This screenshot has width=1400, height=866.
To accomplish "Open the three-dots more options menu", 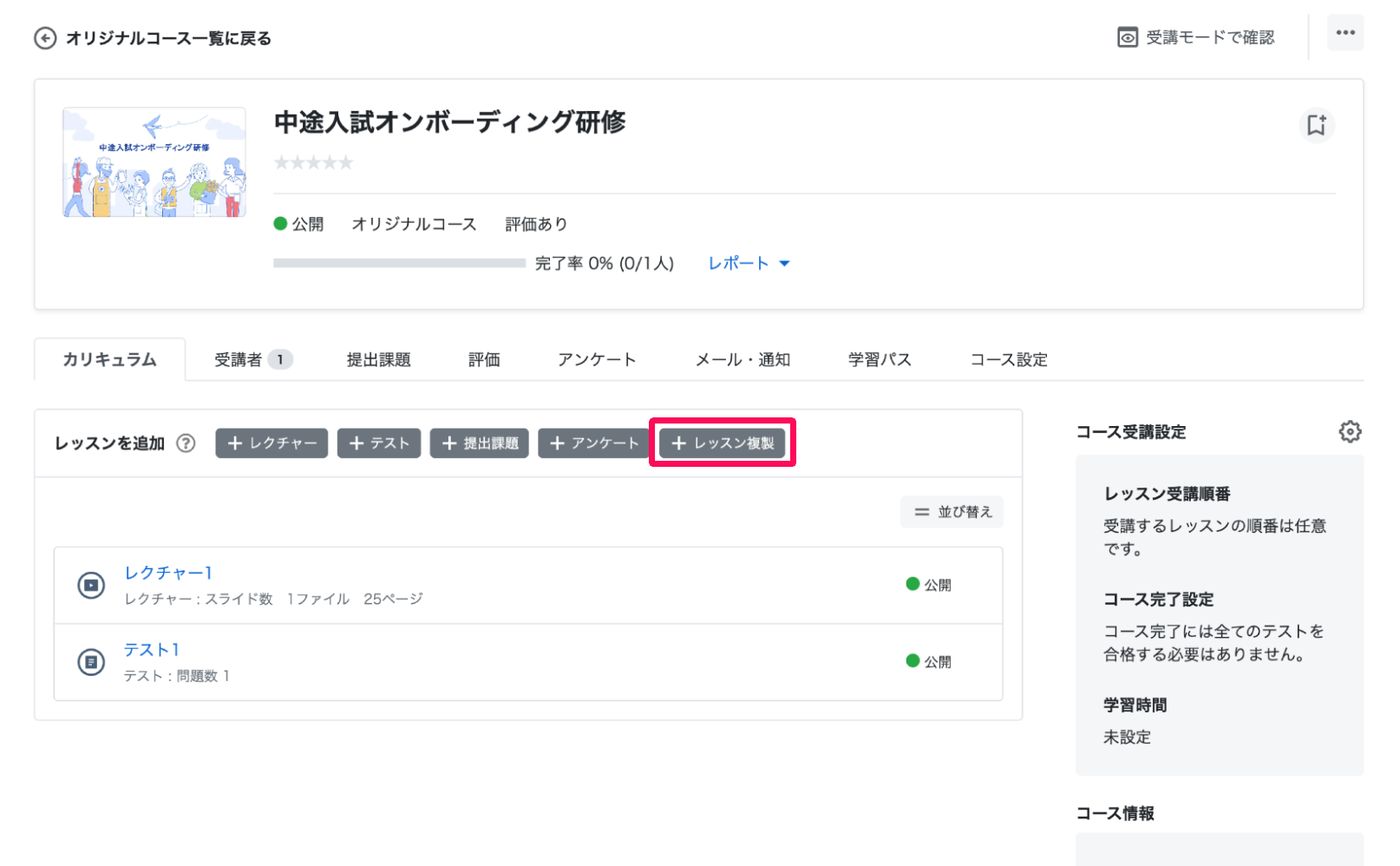I will tap(1345, 33).
